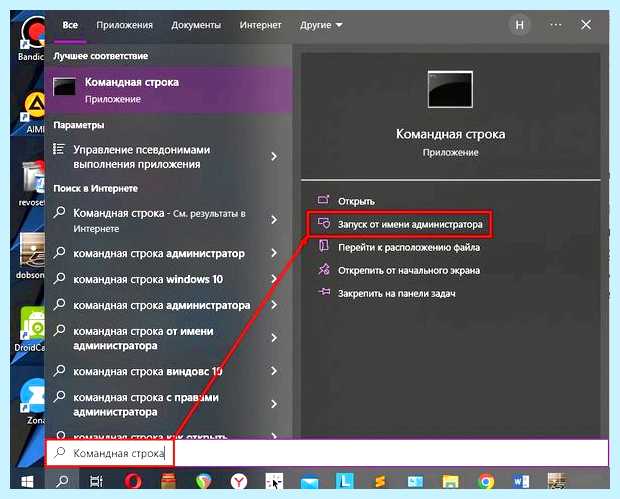Open the Mail app from taskbar
The width and height of the screenshot is (620, 499).
[310, 482]
